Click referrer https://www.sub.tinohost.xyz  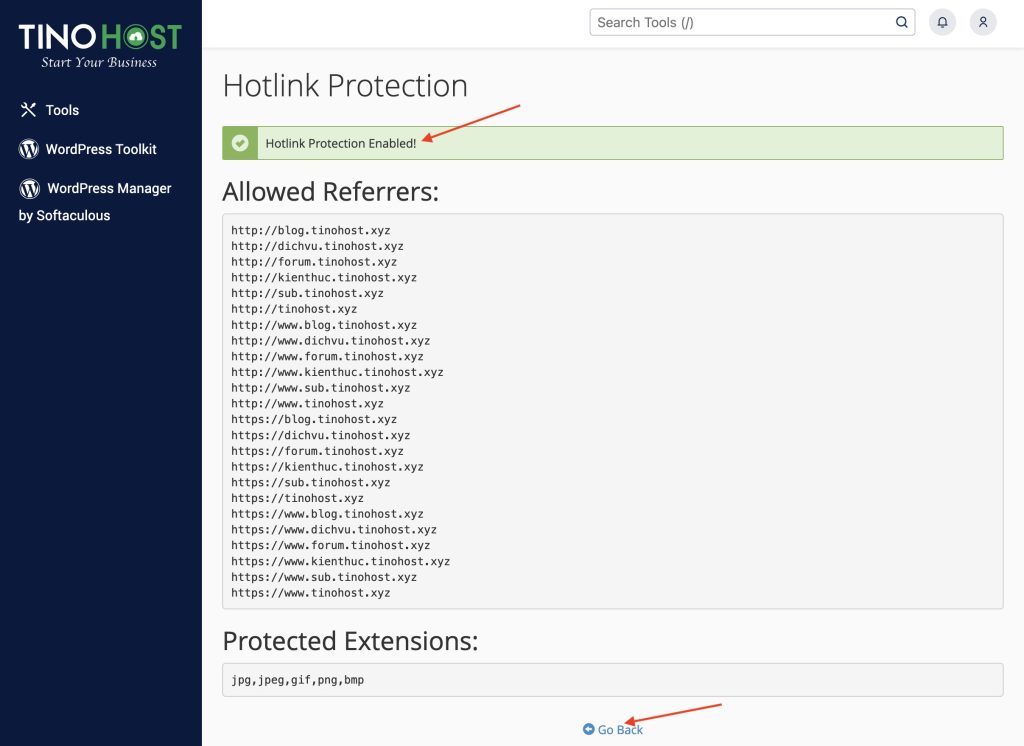pyautogui.click(x=324, y=577)
